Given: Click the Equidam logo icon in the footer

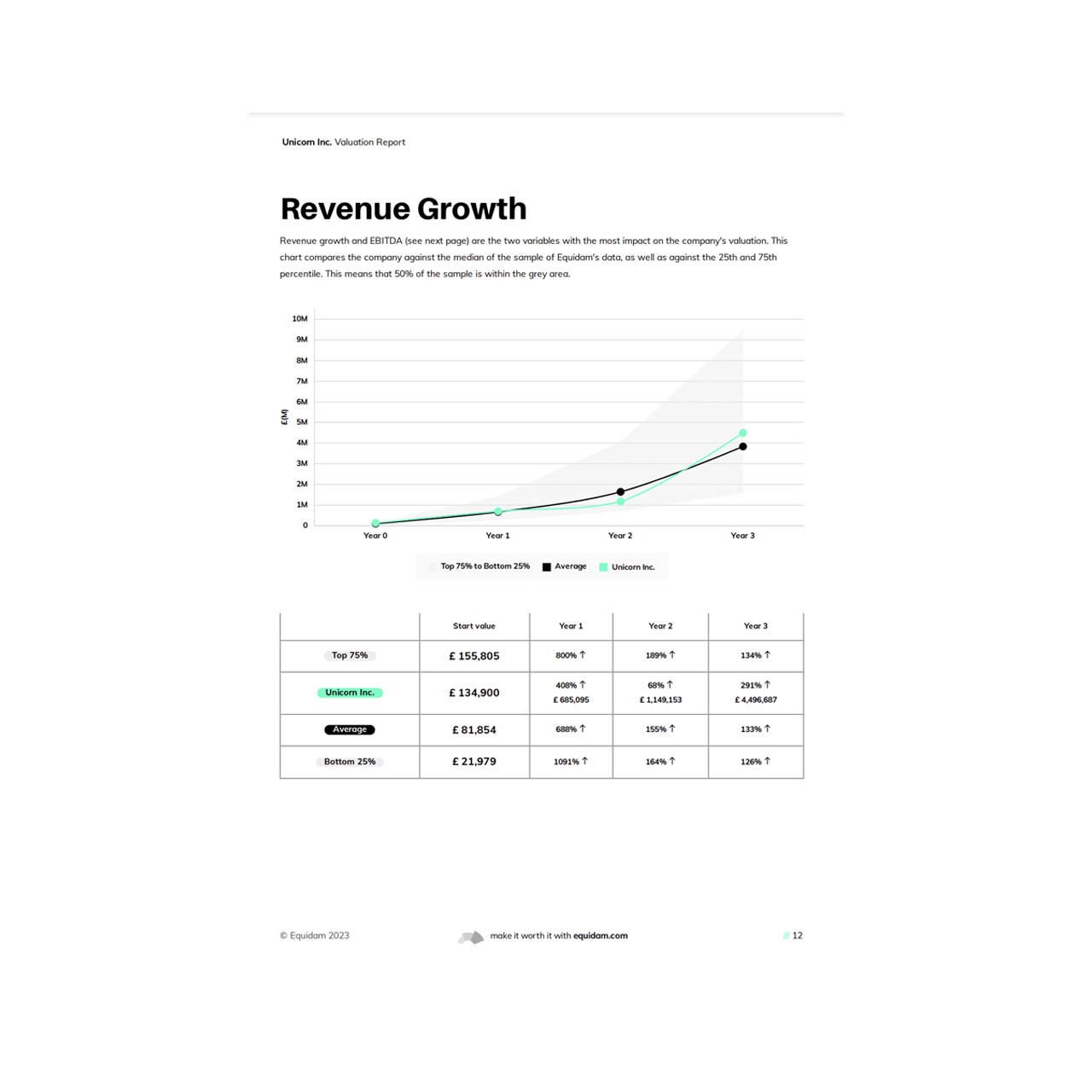Looking at the screenshot, I should point(471,937).
